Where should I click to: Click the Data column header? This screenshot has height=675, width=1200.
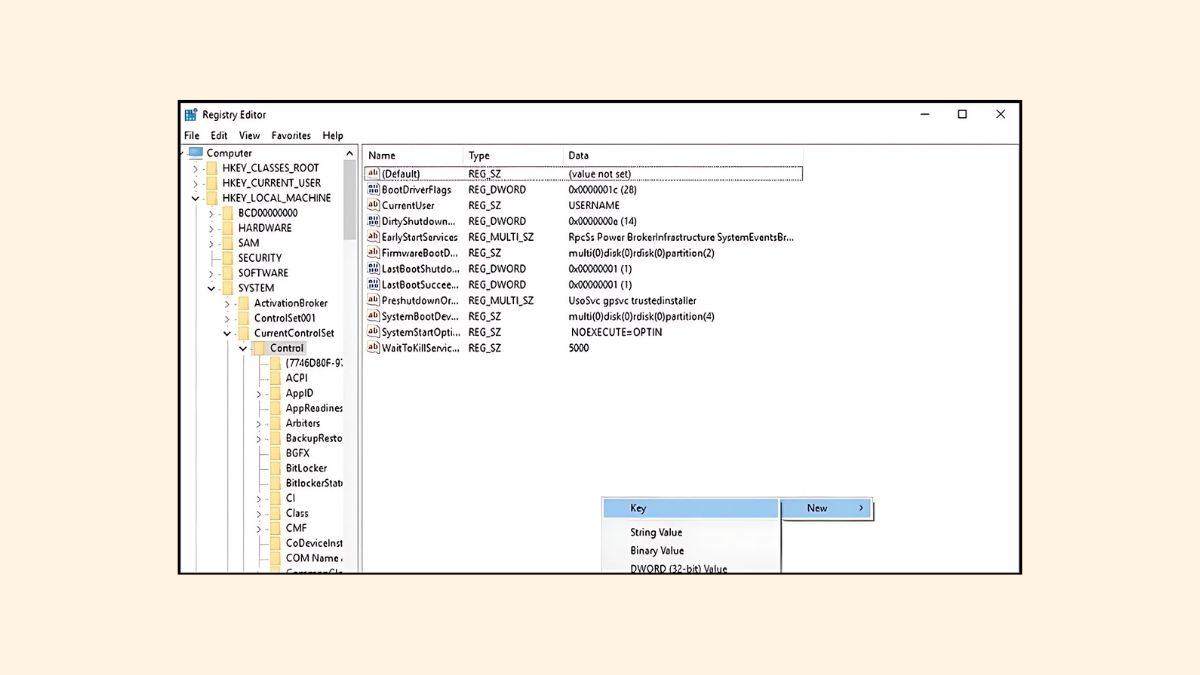[x=578, y=155]
